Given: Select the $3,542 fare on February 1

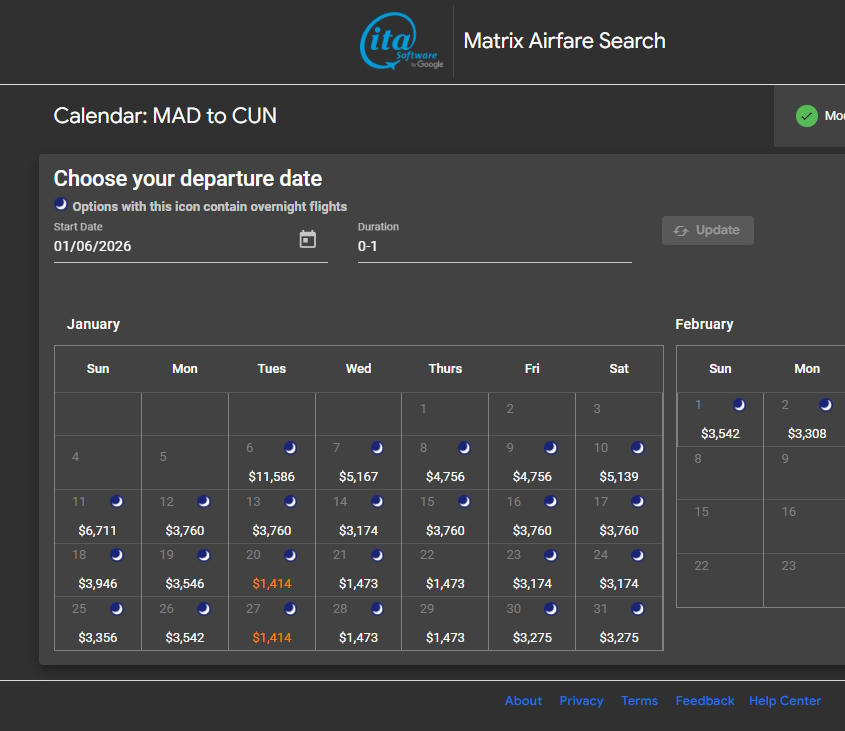Looking at the screenshot, I should (x=720, y=433).
